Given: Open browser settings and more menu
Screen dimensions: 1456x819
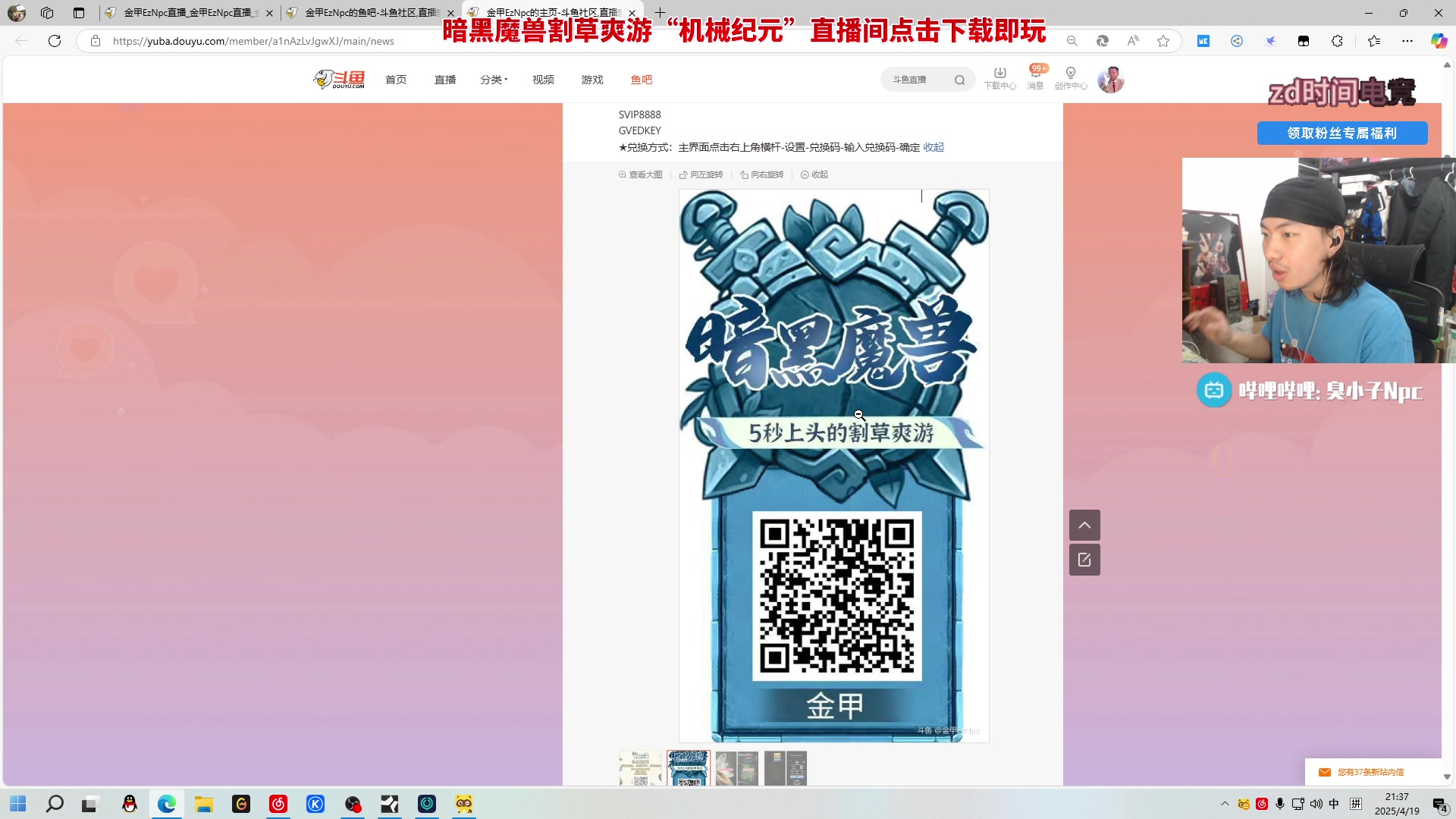Looking at the screenshot, I should coord(1407,41).
